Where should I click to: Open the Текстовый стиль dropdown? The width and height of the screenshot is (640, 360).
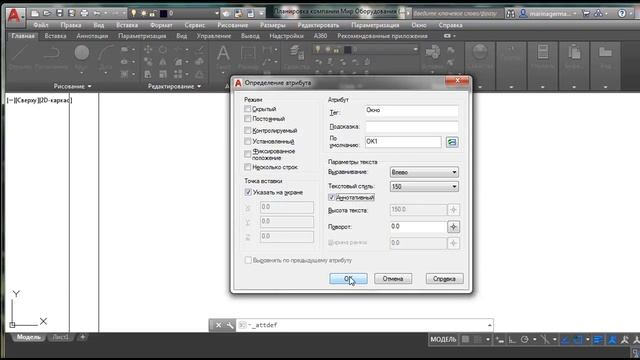coord(424,187)
